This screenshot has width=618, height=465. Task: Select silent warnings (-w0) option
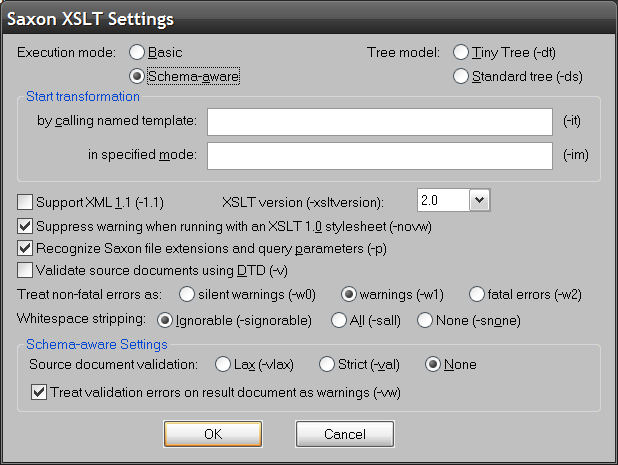coord(186,294)
